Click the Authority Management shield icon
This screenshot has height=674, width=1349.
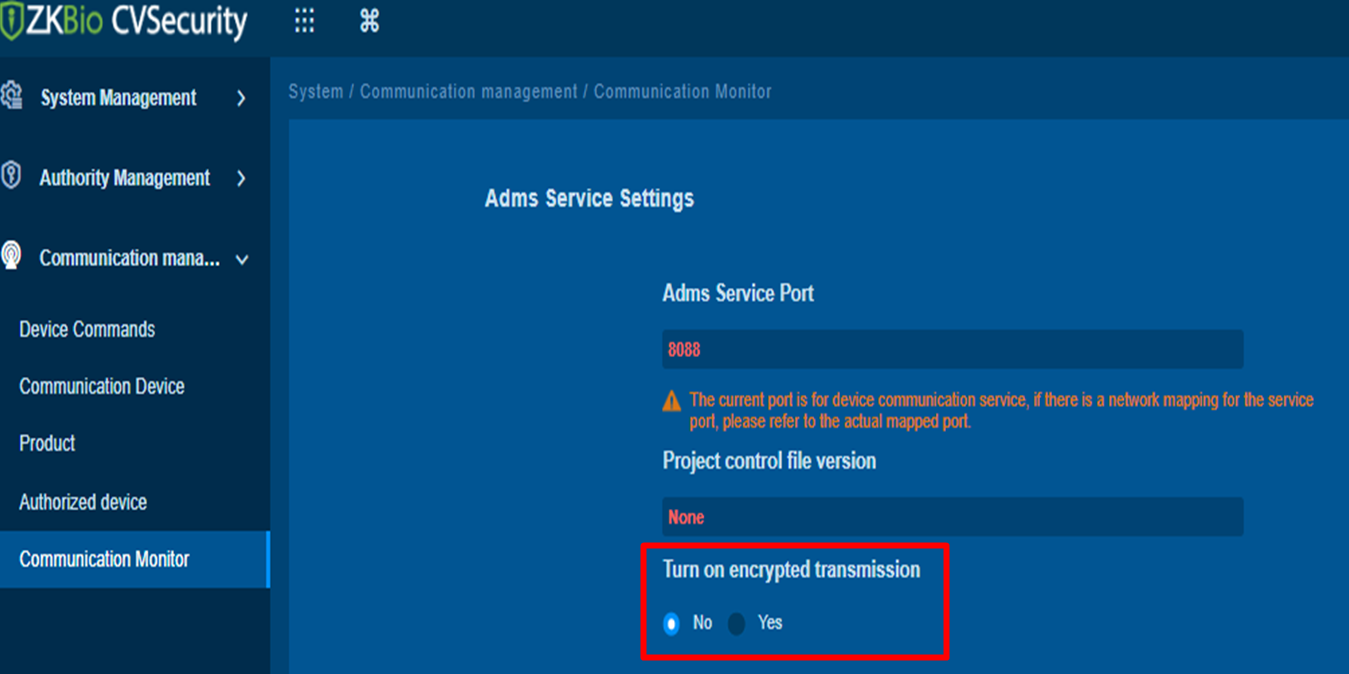11,176
